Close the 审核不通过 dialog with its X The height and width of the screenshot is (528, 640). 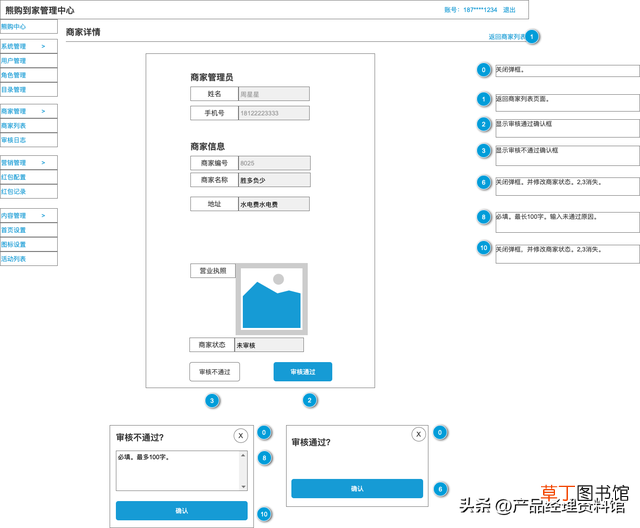[240, 436]
